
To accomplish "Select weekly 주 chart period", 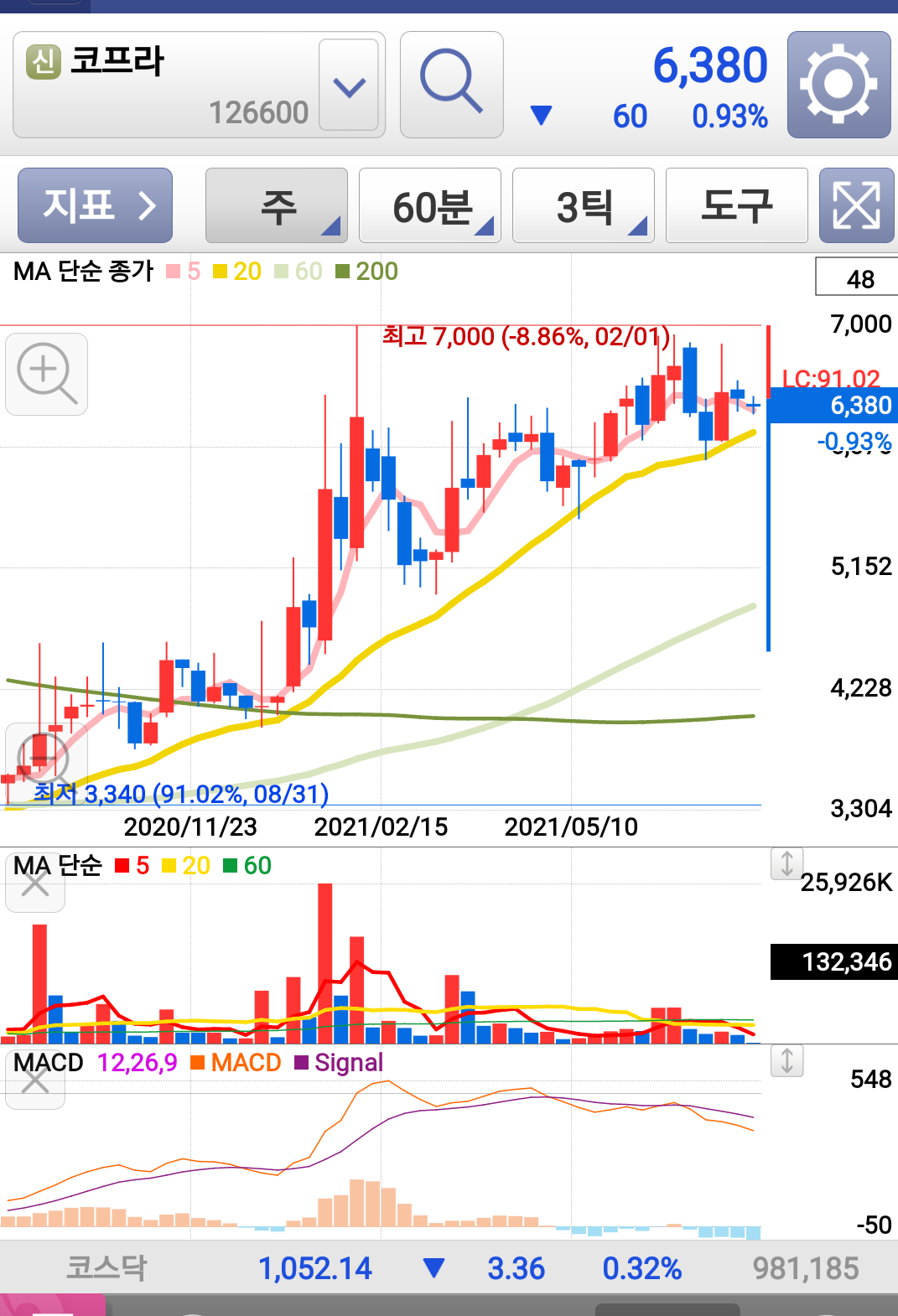I will [x=277, y=205].
